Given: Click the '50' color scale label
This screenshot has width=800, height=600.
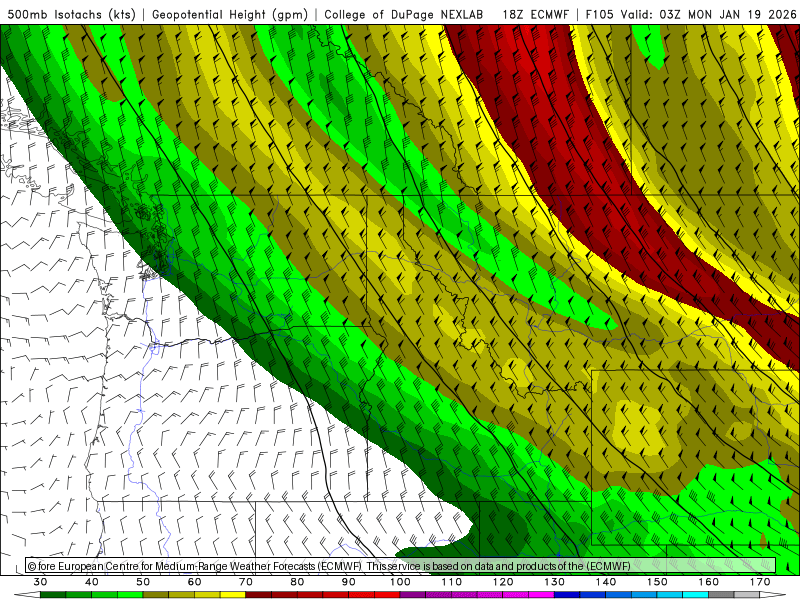Looking at the screenshot, I should [143, 582].
